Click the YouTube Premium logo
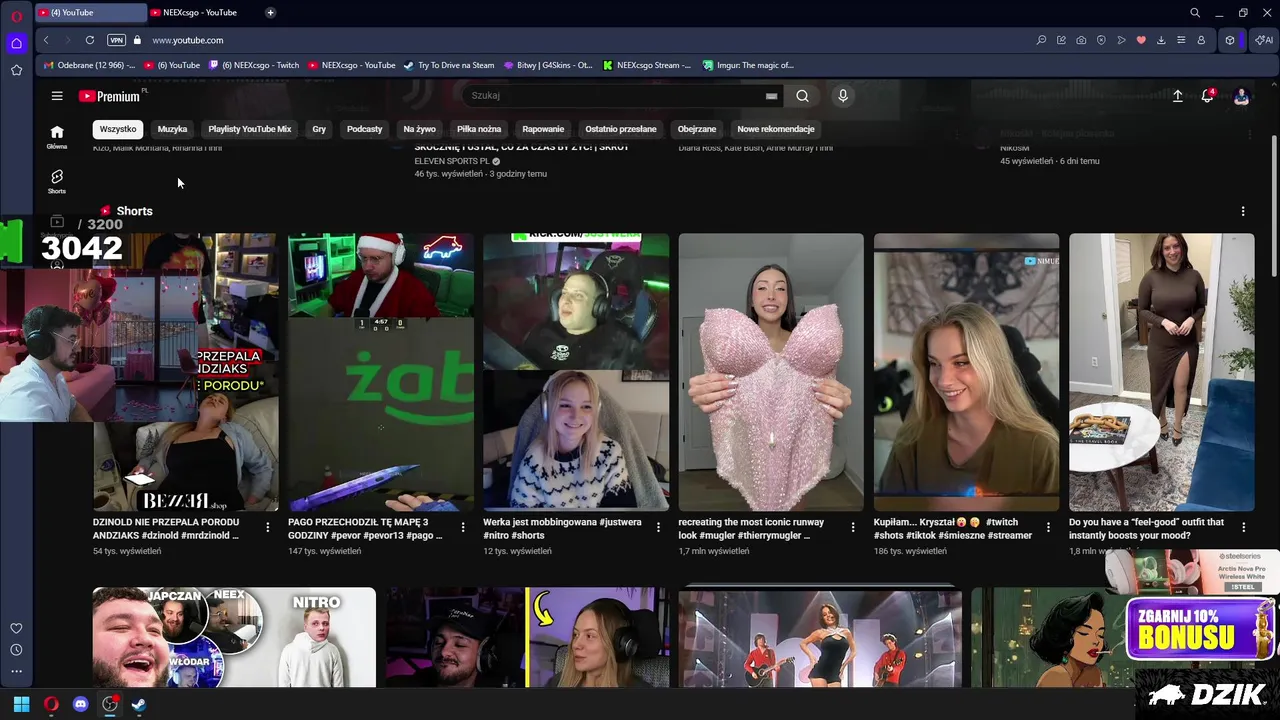 (109, 96)
